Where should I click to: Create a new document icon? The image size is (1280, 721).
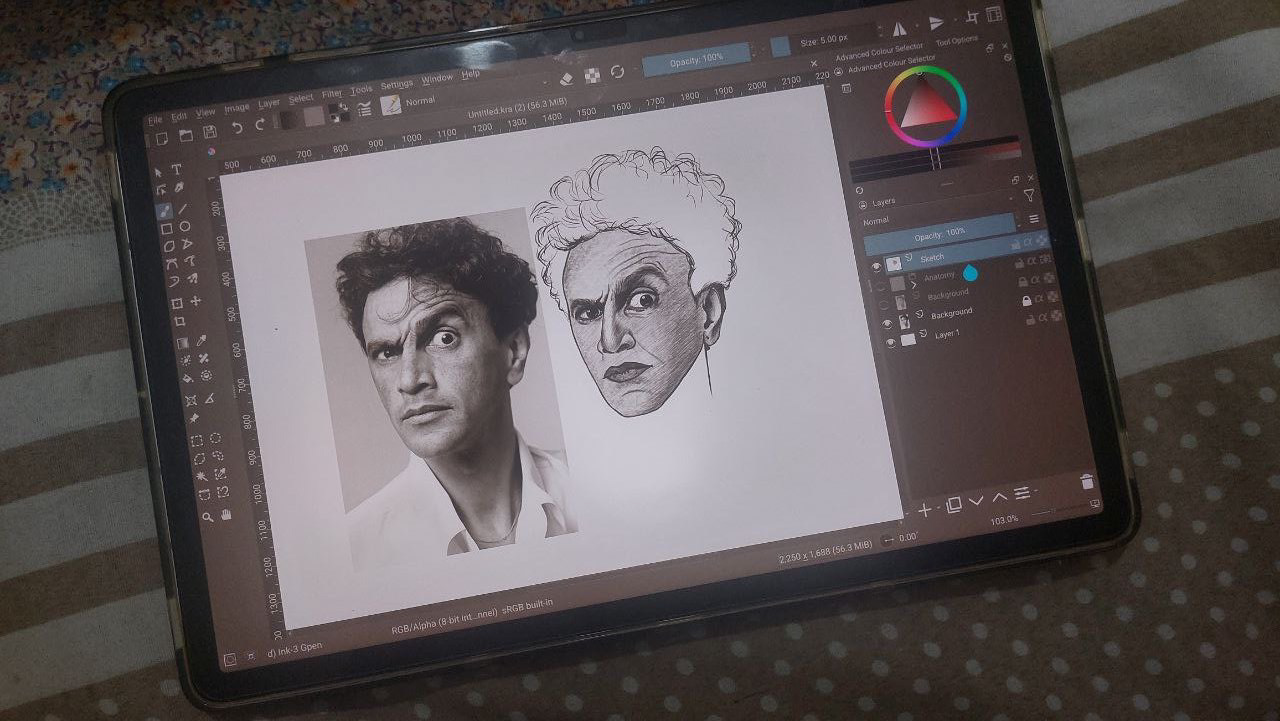(x=162, y=138)
